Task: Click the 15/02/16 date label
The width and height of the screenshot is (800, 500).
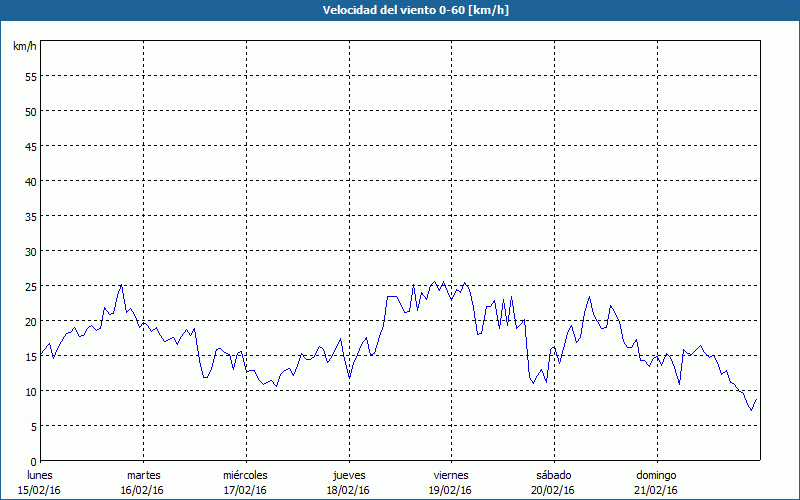Action: pos(40,490)
